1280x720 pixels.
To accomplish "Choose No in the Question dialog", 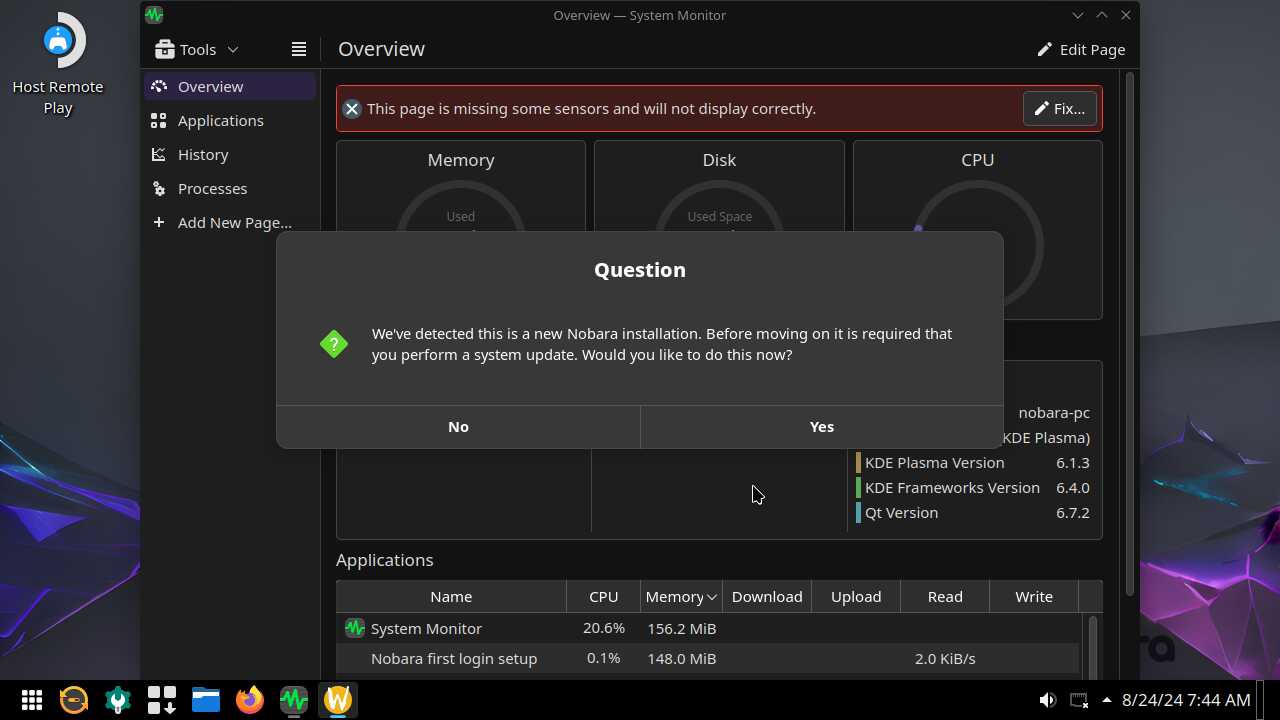I will pyautogui.click(x=458, y=427).
